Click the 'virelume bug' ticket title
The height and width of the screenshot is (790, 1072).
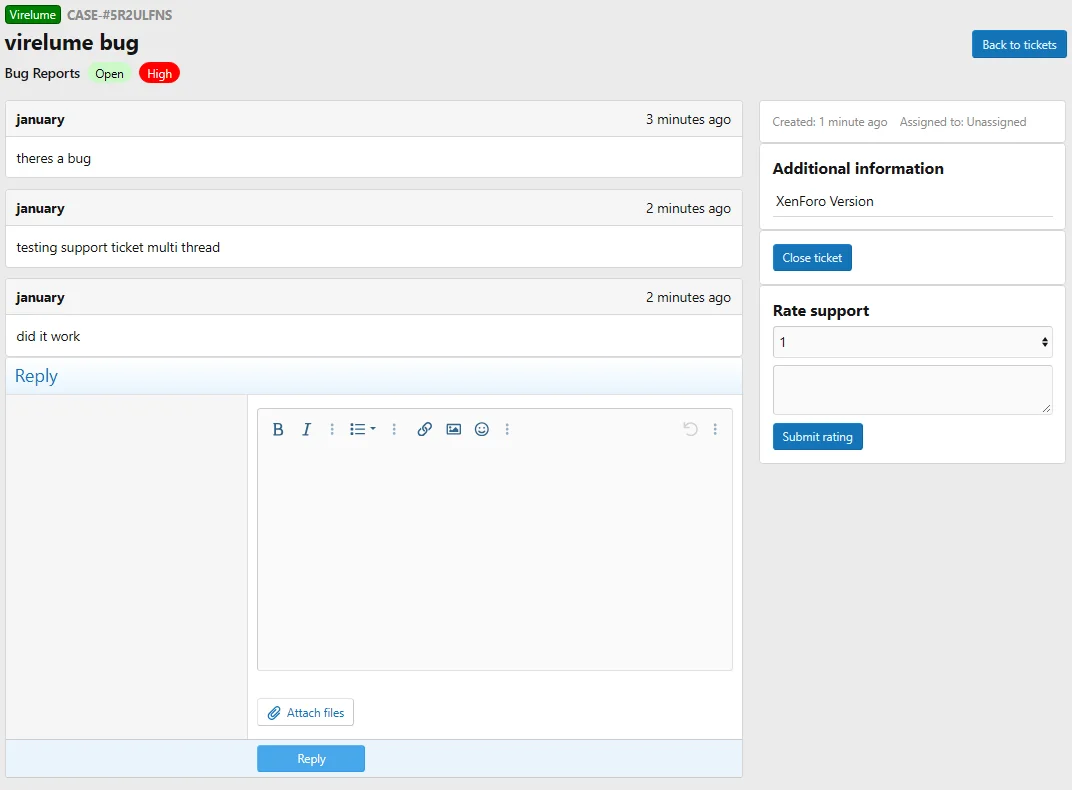coord(72,43)
